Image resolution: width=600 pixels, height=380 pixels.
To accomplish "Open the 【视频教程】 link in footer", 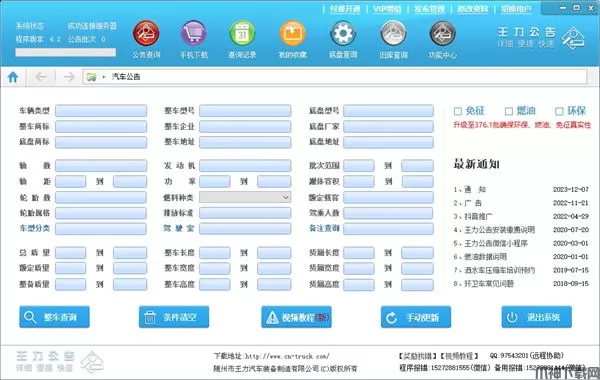I will click(458, 356).
